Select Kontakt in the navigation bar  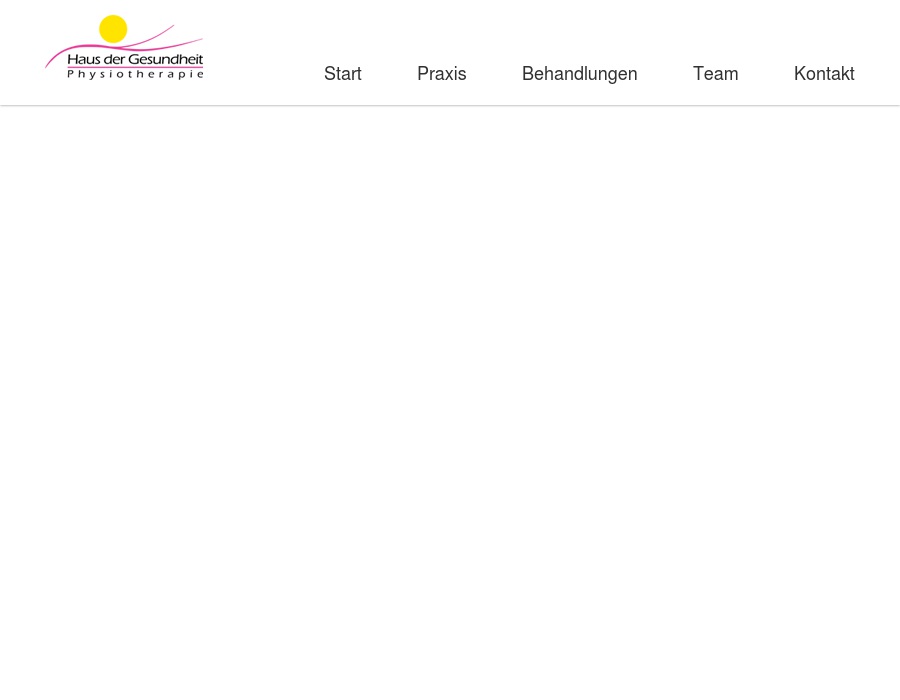[823, 74]
